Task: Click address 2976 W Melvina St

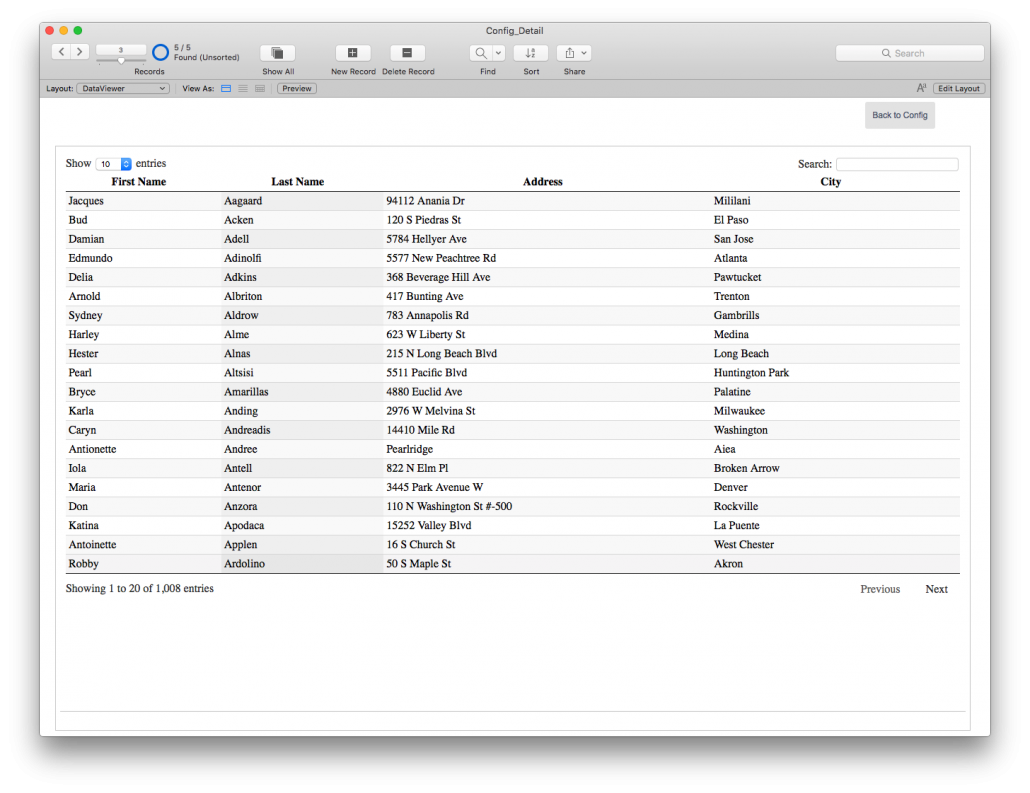Action: [x=430, y=410]
